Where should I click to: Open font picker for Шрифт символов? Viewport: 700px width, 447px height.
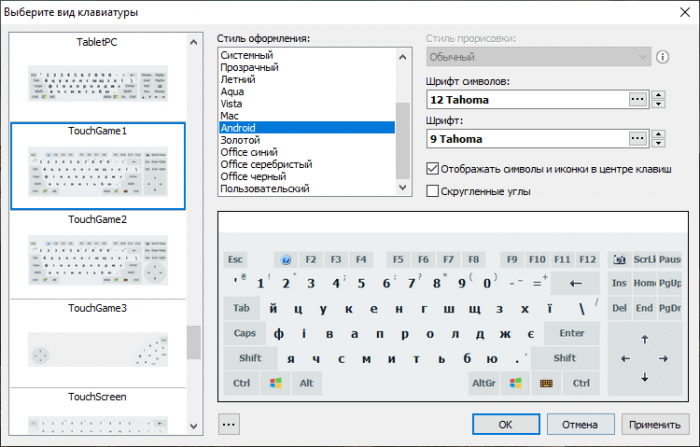tap(637, 99)
